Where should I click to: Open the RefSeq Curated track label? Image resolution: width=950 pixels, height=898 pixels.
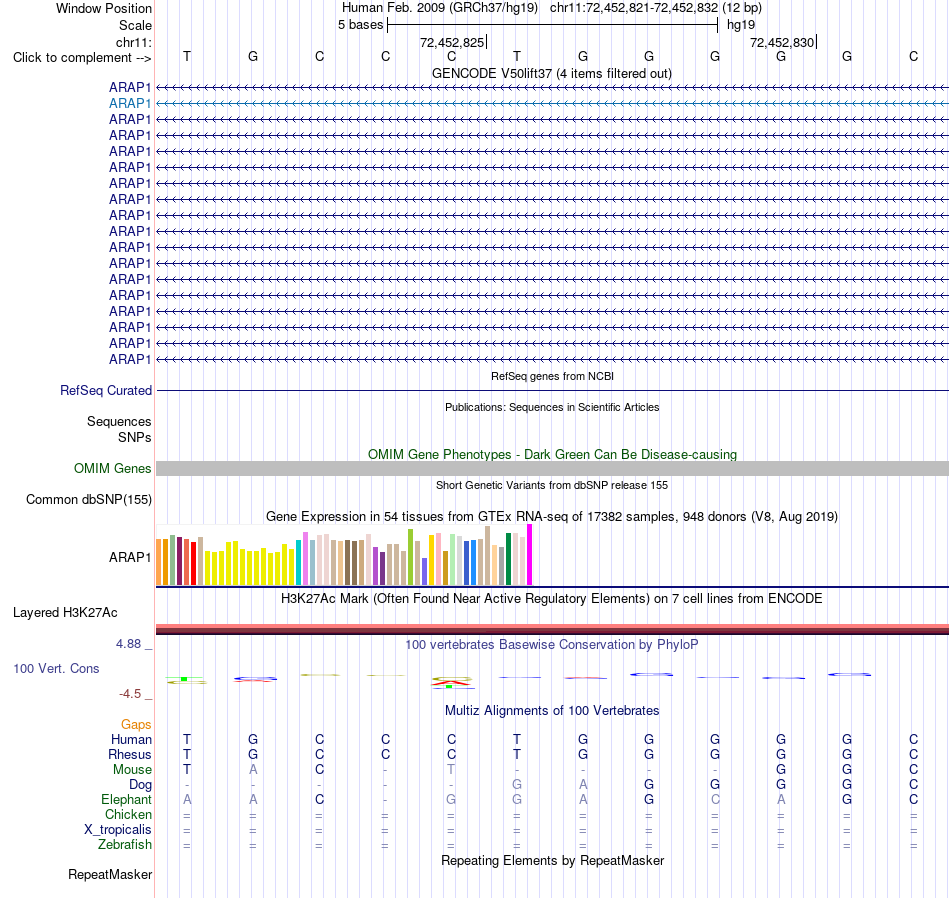[106, 390]
